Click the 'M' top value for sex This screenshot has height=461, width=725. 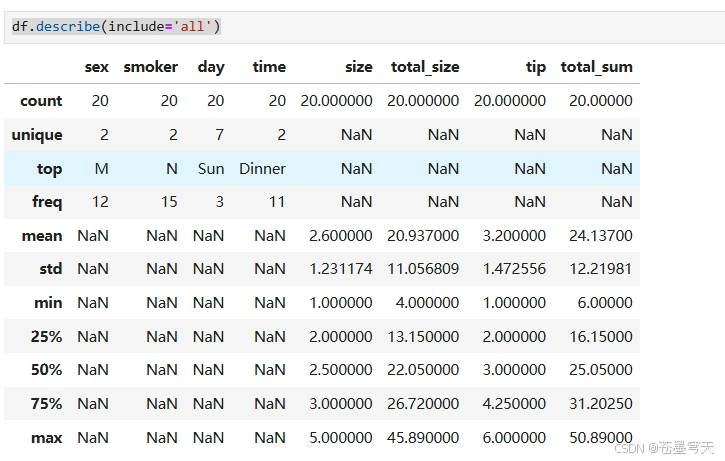pos(102,169)
